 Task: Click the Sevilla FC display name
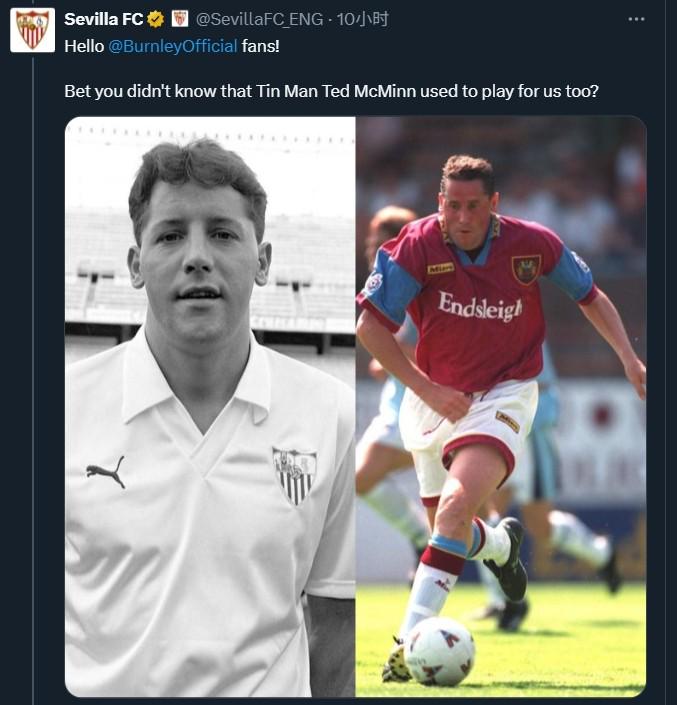pos(103,19)
